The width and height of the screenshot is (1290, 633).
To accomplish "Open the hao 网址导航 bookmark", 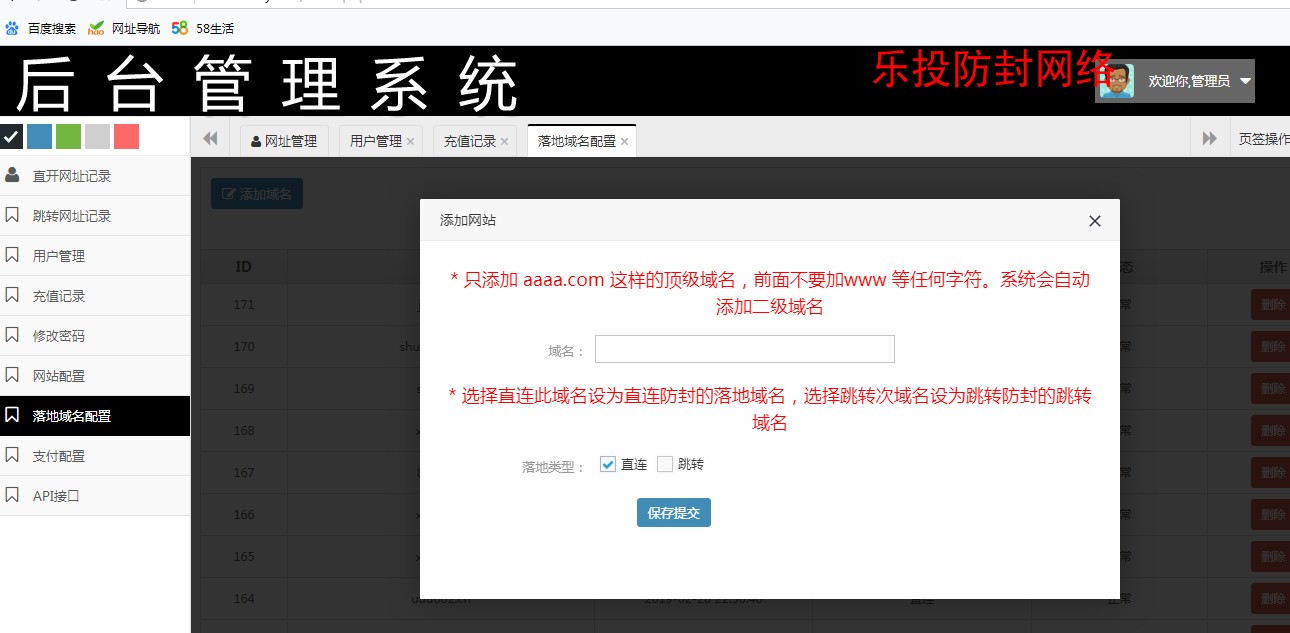I will point(124,28).
